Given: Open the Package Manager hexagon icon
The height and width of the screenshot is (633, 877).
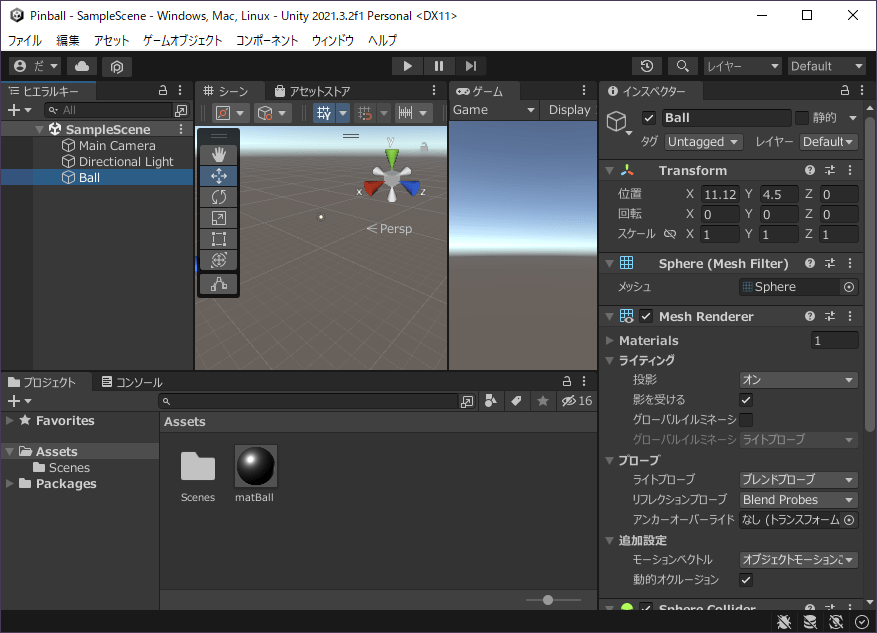Looking at the screenshot, I should pos(117,67).
